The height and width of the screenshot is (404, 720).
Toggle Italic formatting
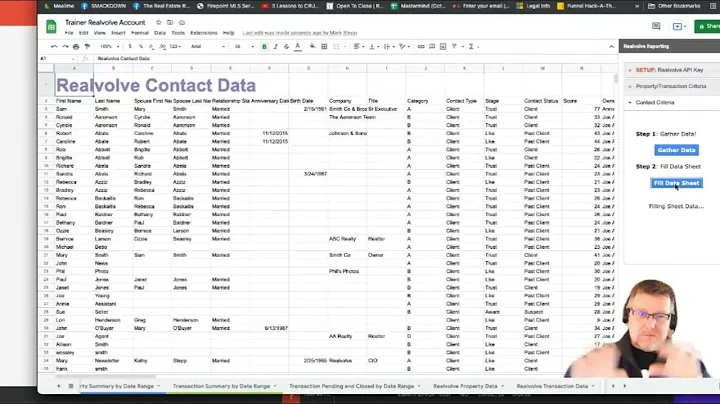(x=276, y=46)
